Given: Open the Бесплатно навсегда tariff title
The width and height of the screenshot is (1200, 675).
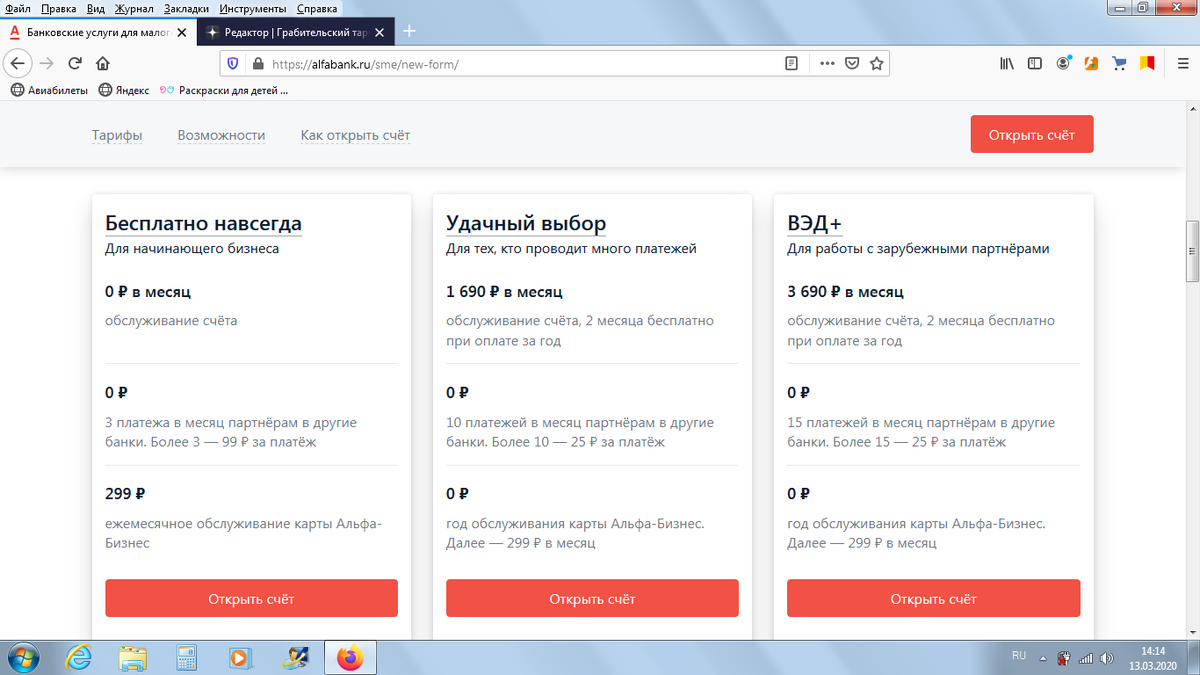Looking at the screenshot, I should coord(203,223).
